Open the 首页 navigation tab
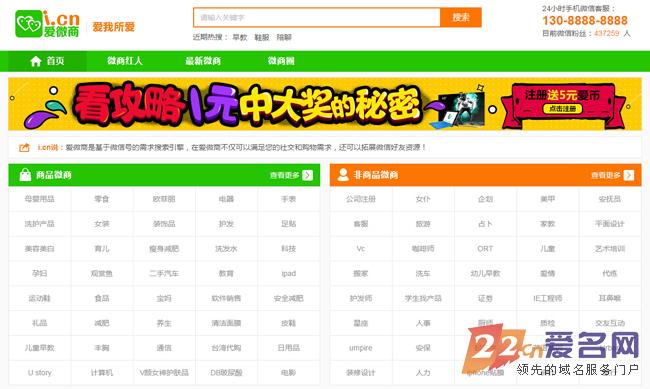This screenshot has width=650, height=389. (x=48, y=61)
